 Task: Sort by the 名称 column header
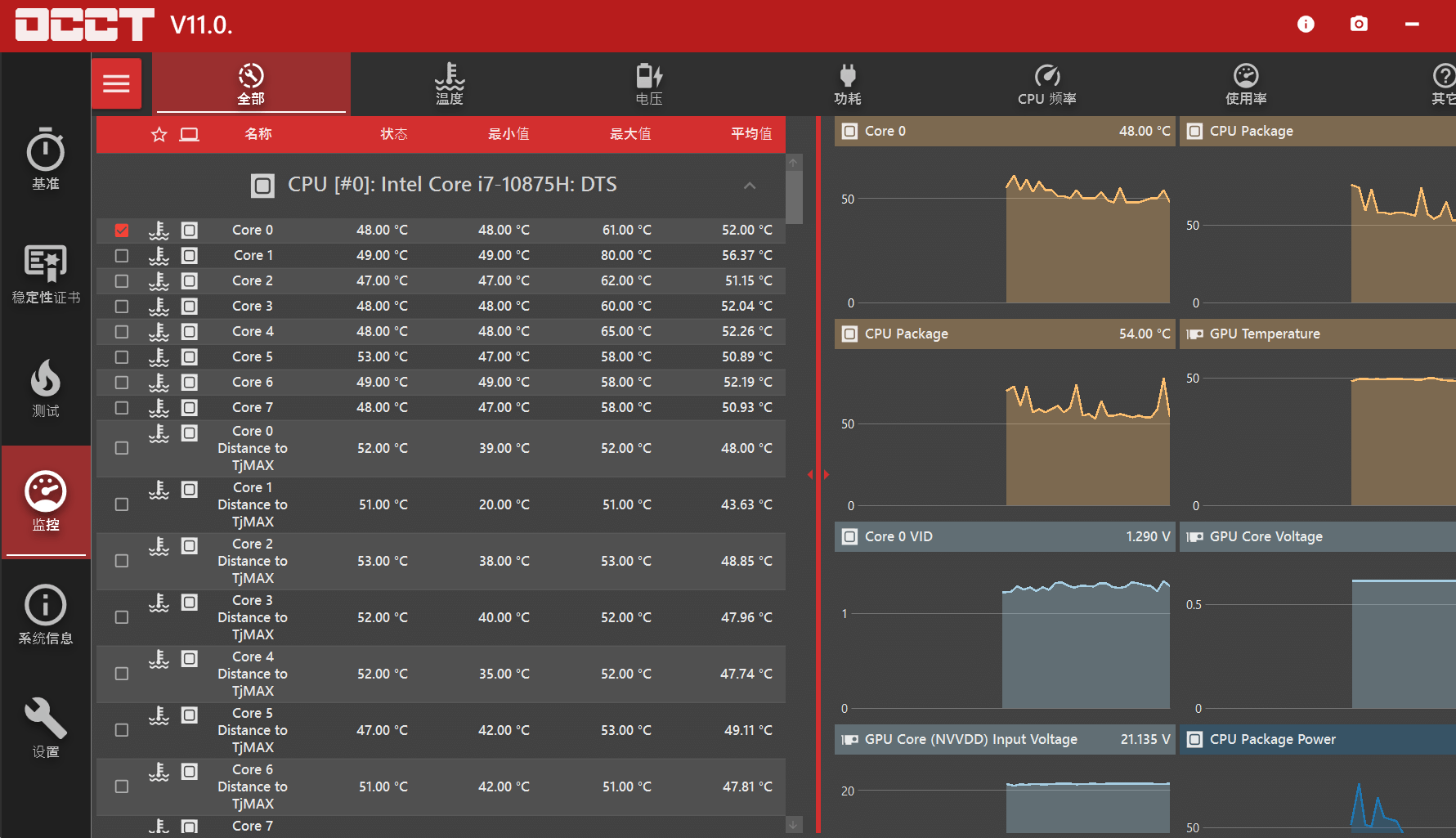coord(258,134)
